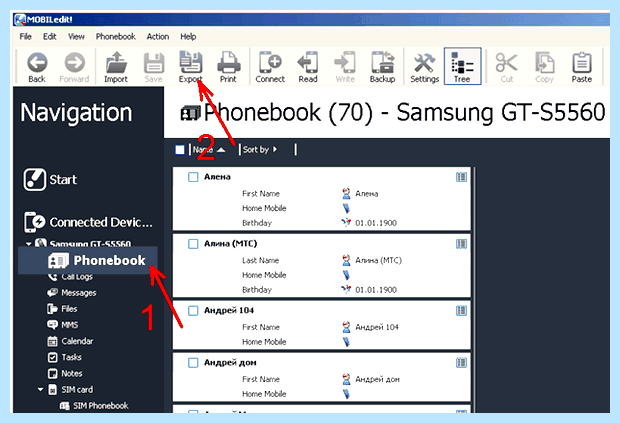The height and width of the screenshot is (423, 620).
Task: Select SIM card in navigation tree
Action: pyautogui.click(x=70, y=390)
